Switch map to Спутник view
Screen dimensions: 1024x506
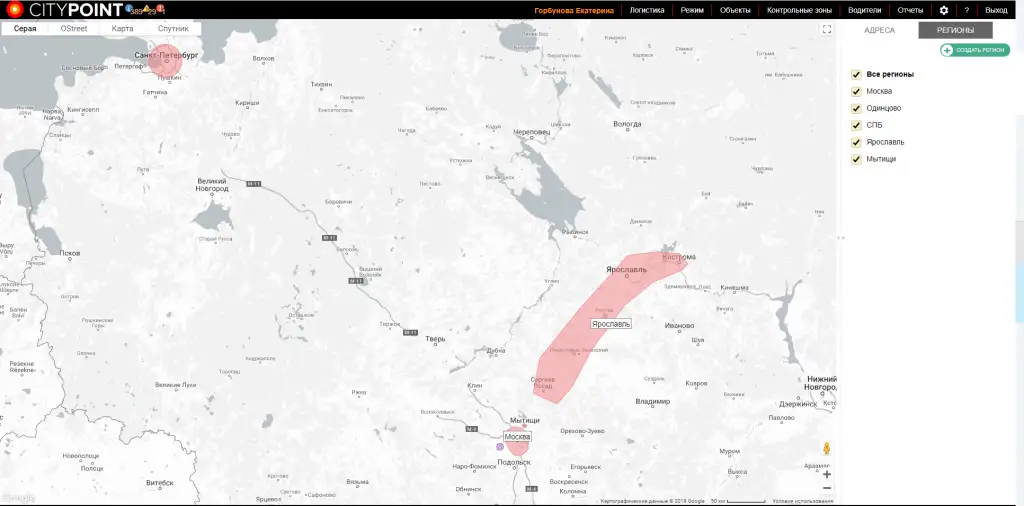coord(173,29)
